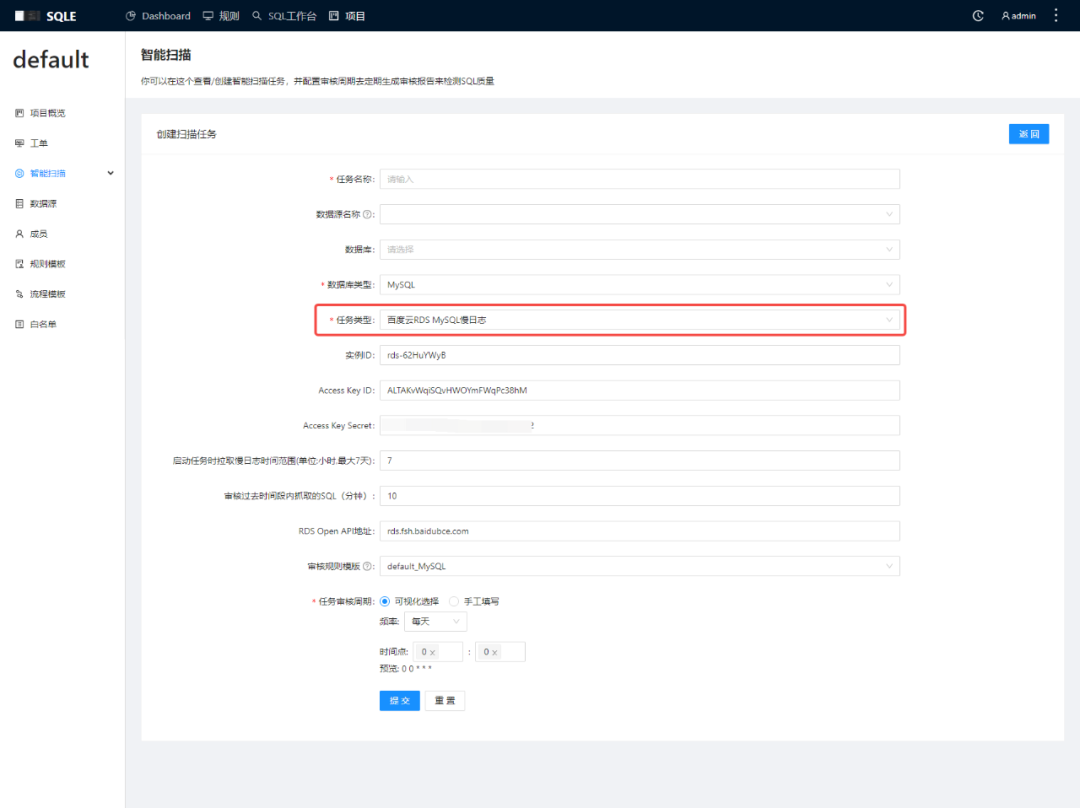1080x808 pixels.
Task: Open the 任务类型 dropdown
Action: 639,320
